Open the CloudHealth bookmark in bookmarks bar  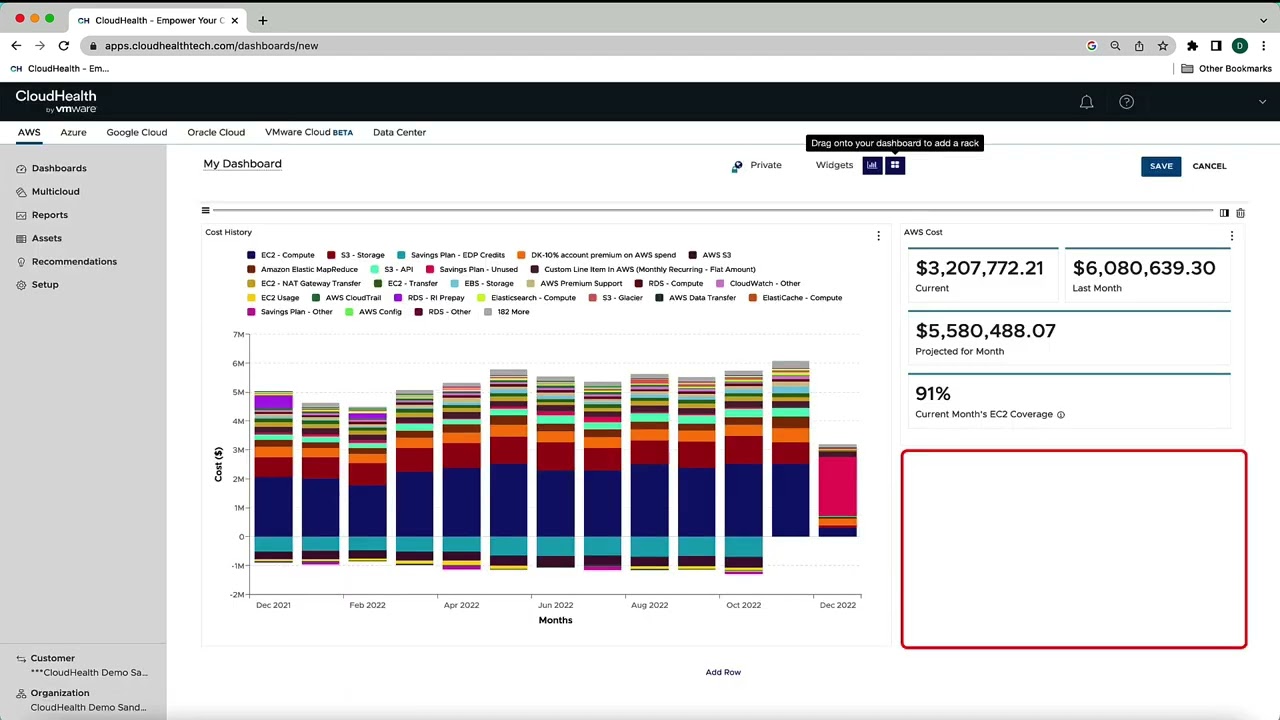click(60, 68)
